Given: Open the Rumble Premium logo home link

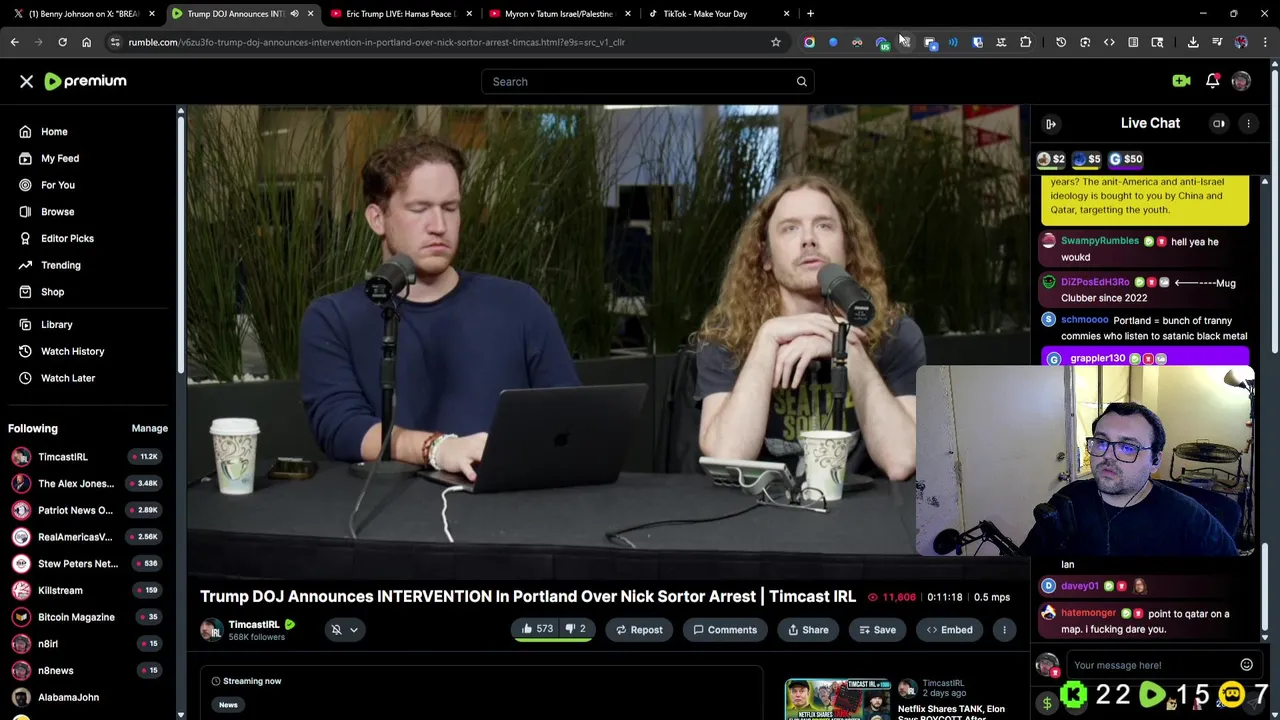Looking at the screenshot, I should point(86,81).
